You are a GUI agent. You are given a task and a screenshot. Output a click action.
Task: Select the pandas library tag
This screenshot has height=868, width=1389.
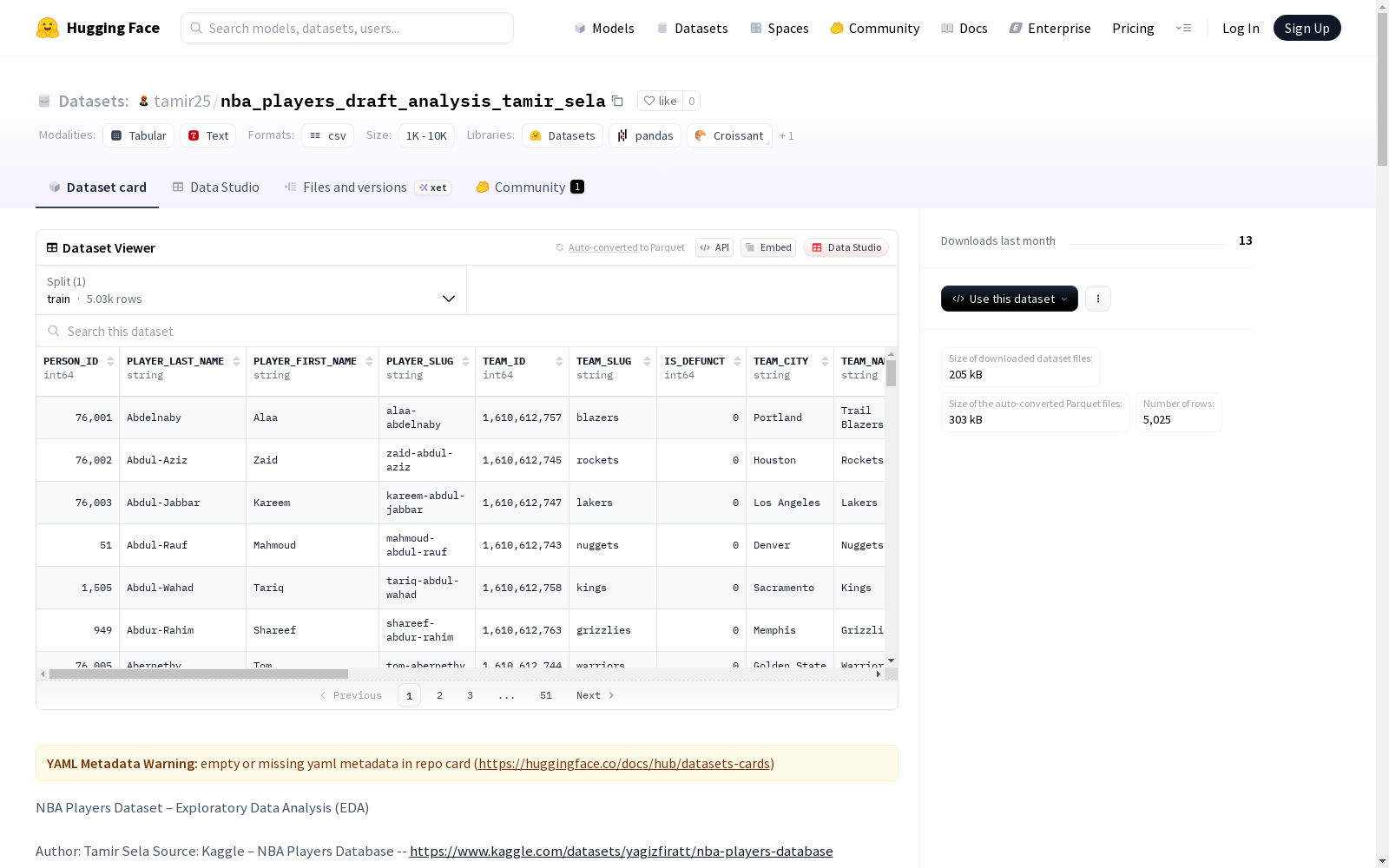click(x=645, y=135)
